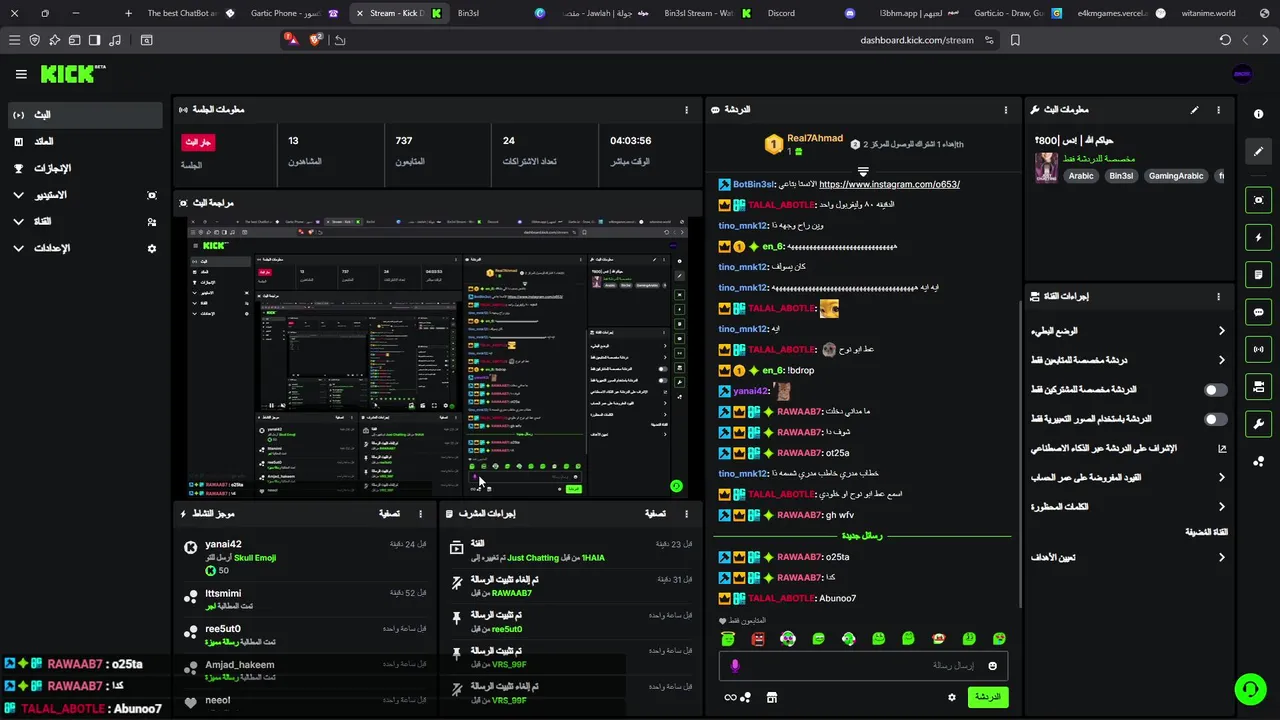The image size is (1280, 720).
Task: Expand the Channel sidebar section
Action: click(x=85, y=221)
